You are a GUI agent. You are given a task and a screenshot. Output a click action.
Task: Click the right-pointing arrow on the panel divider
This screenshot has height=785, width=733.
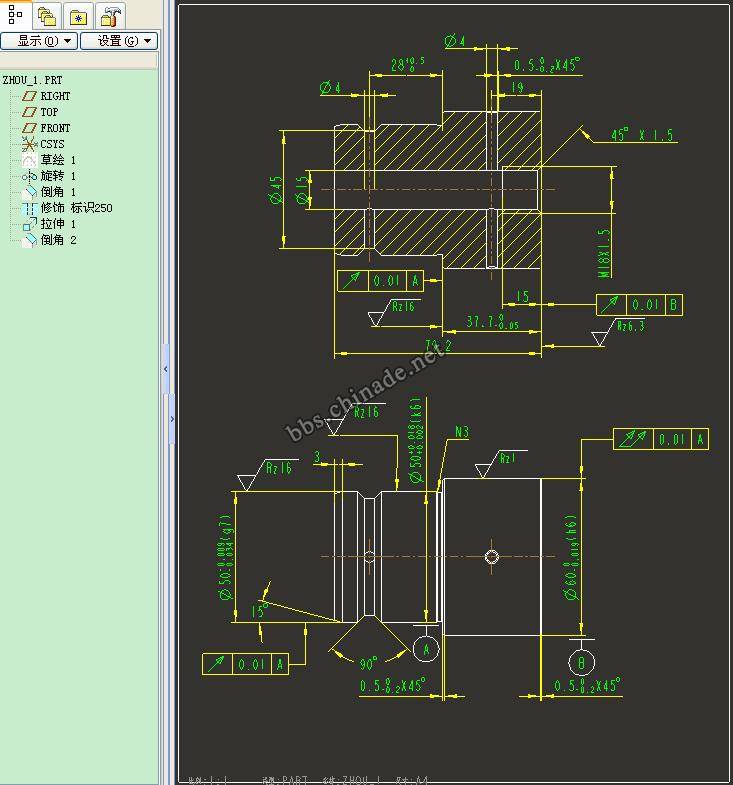[171, 419]
